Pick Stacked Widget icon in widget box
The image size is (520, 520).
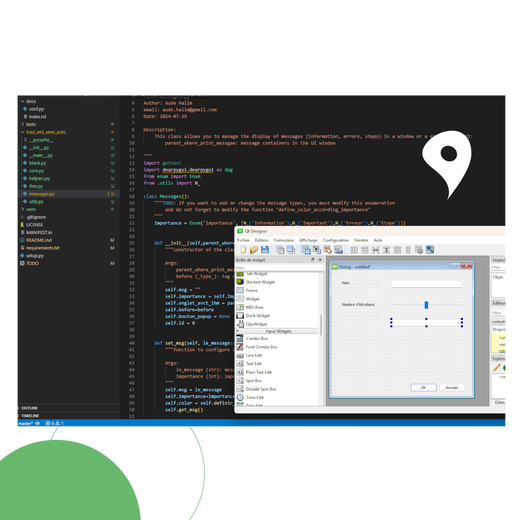pos(240,282)
